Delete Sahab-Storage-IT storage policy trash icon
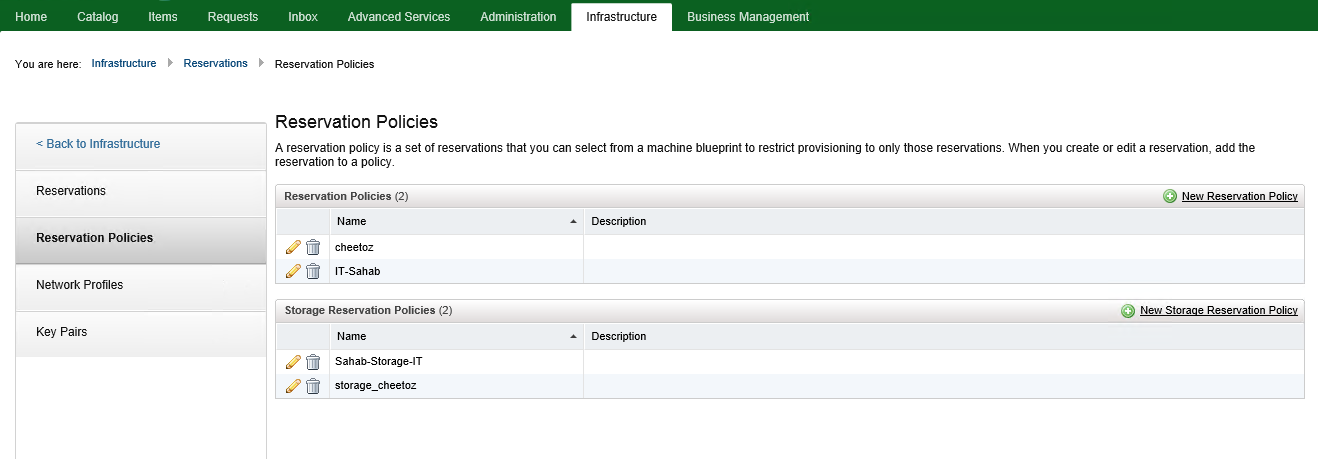 (313, 362)
